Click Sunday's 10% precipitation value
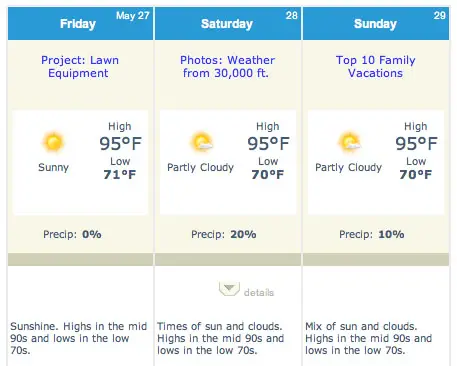 click(391, 234)
